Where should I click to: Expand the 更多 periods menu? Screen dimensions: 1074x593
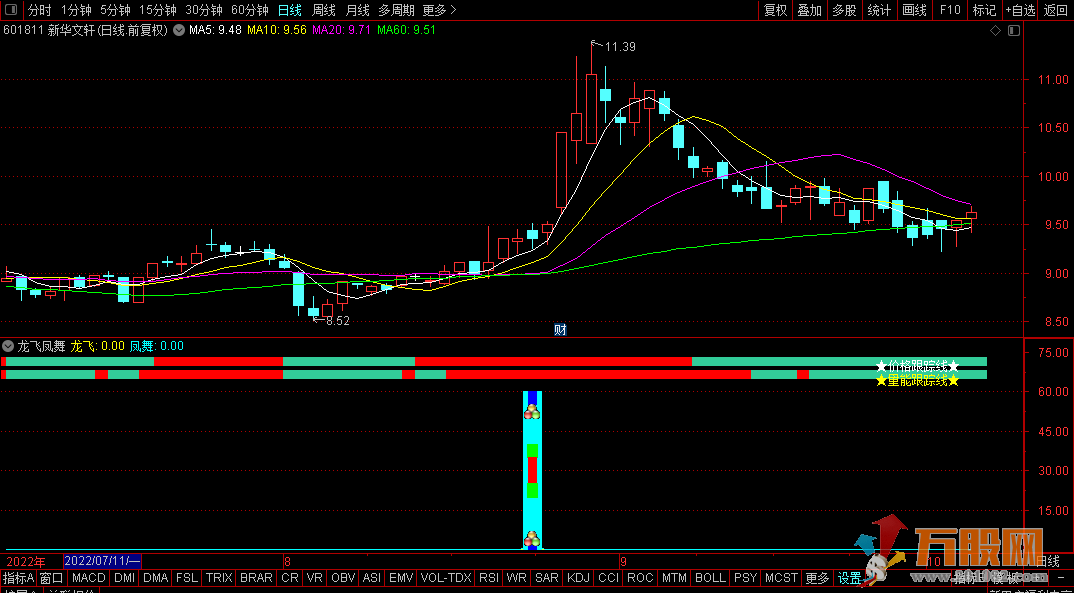tap(439, 10)
